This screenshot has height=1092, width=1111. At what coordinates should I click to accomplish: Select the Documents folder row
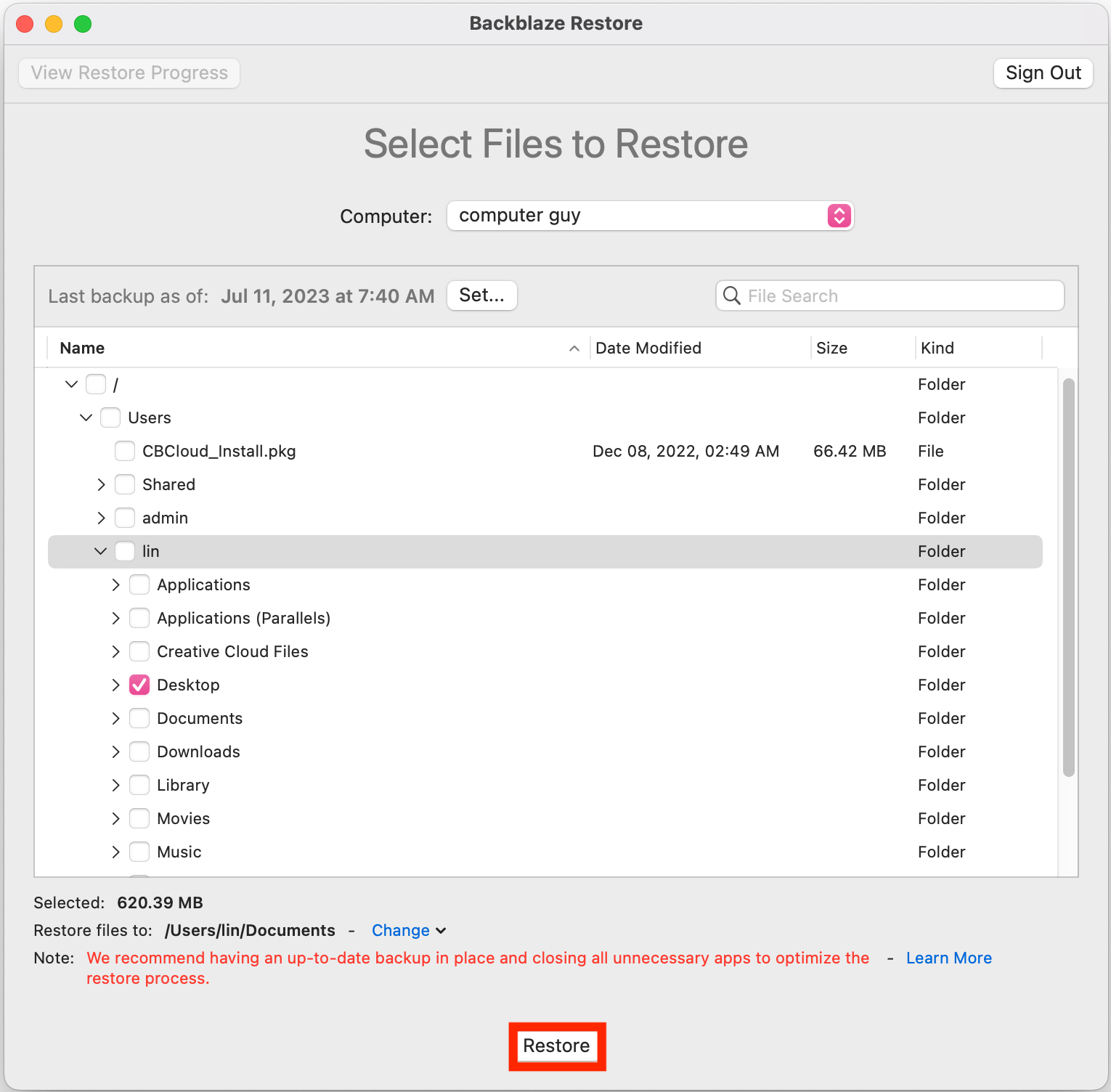point(545,718)
